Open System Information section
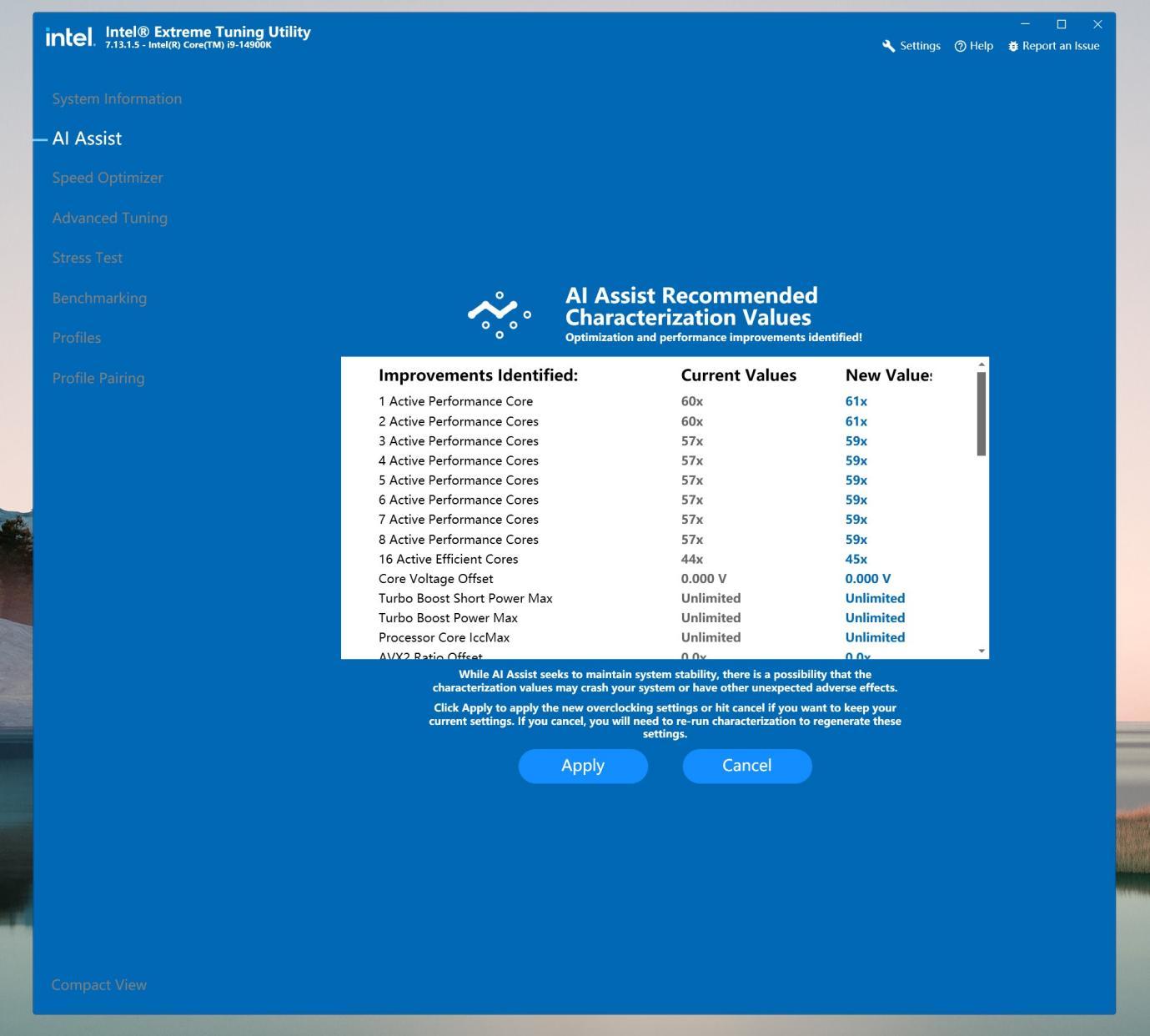The height and width of the screenshot is (1036, 1150). pyautogui.click(x=117, y=98)
